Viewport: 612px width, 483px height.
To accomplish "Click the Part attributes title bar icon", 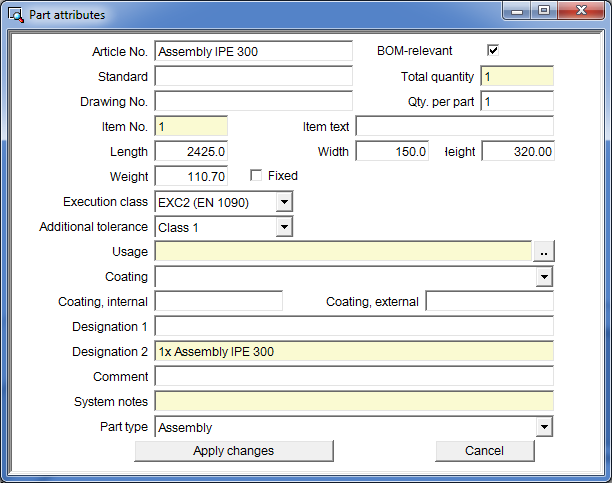I will pyautogui.click(x=16, y=15).
